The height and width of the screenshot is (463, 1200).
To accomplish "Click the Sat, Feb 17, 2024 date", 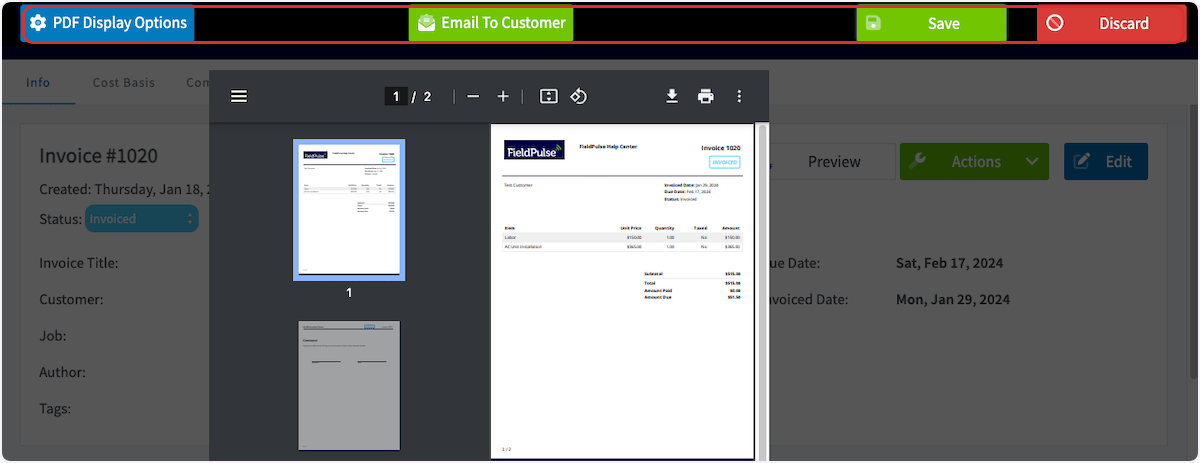I will 949,264.
